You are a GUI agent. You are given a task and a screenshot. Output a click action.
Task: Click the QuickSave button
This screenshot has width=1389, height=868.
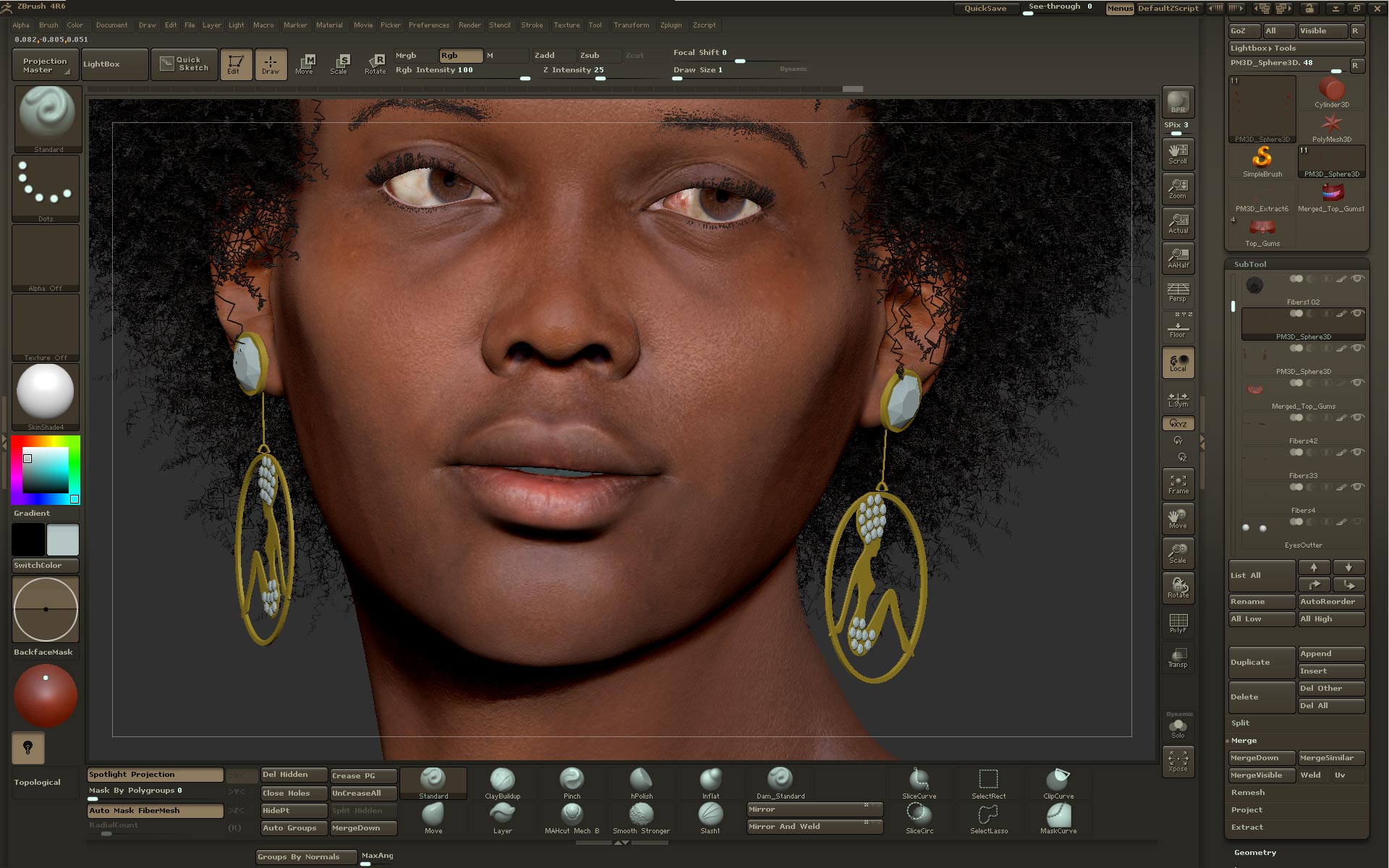985,9
